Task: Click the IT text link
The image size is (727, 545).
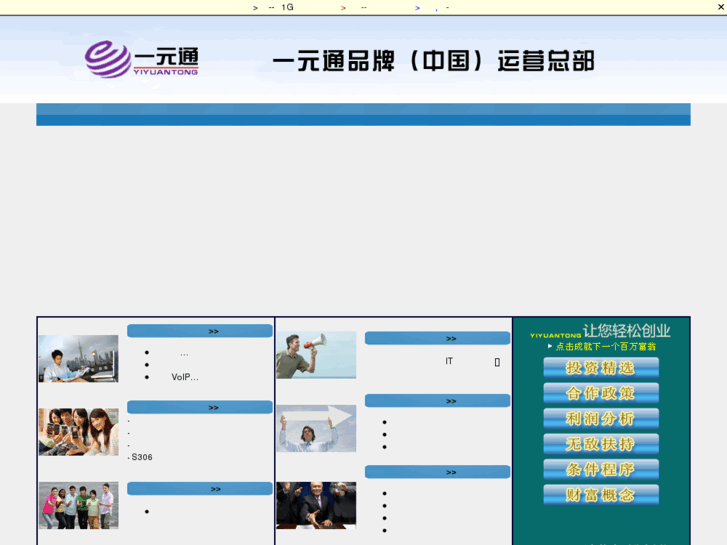Action: [449, 361]
